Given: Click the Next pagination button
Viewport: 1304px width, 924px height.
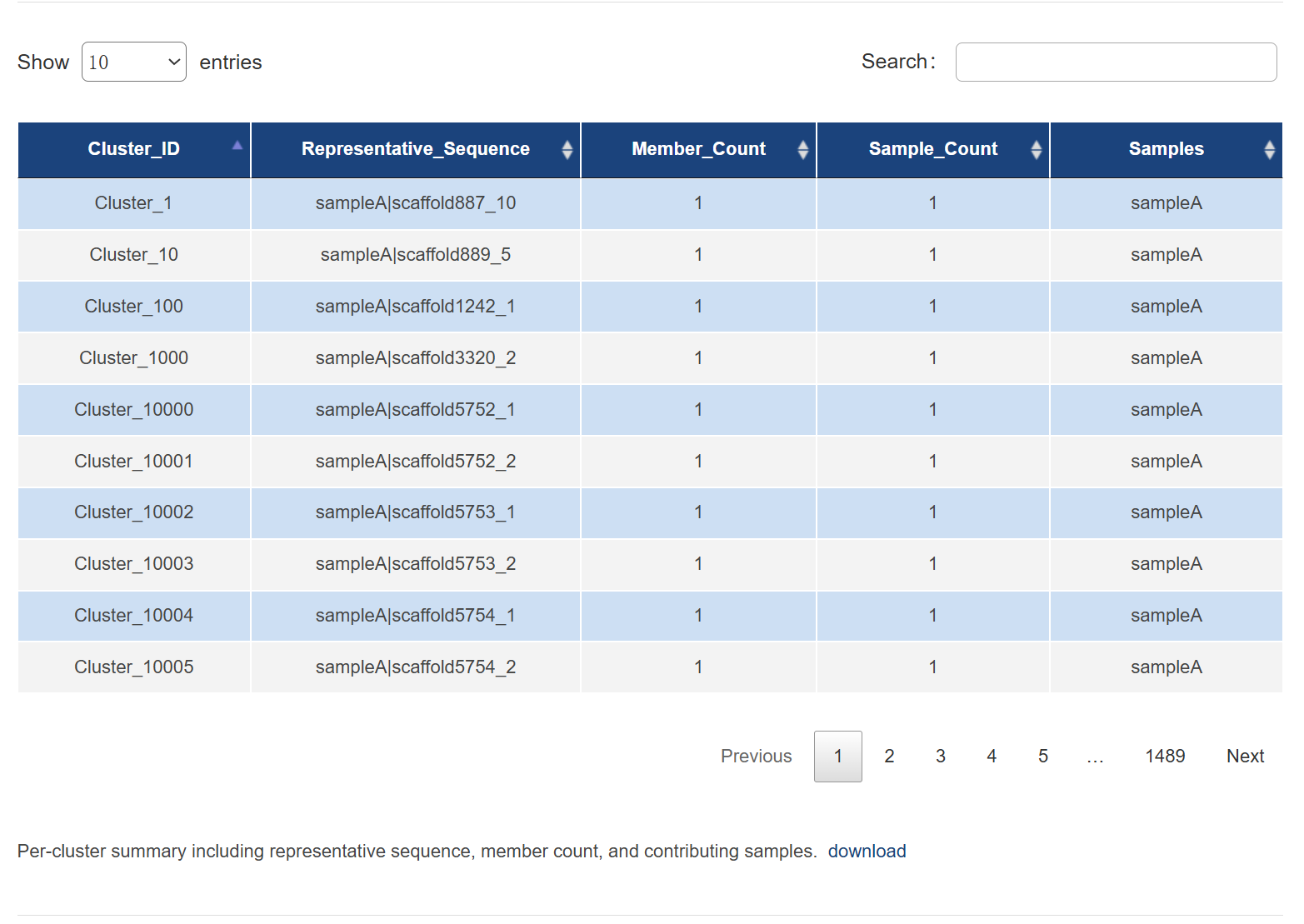Looking at the screenshot, I should click(x=1246, y=756).
